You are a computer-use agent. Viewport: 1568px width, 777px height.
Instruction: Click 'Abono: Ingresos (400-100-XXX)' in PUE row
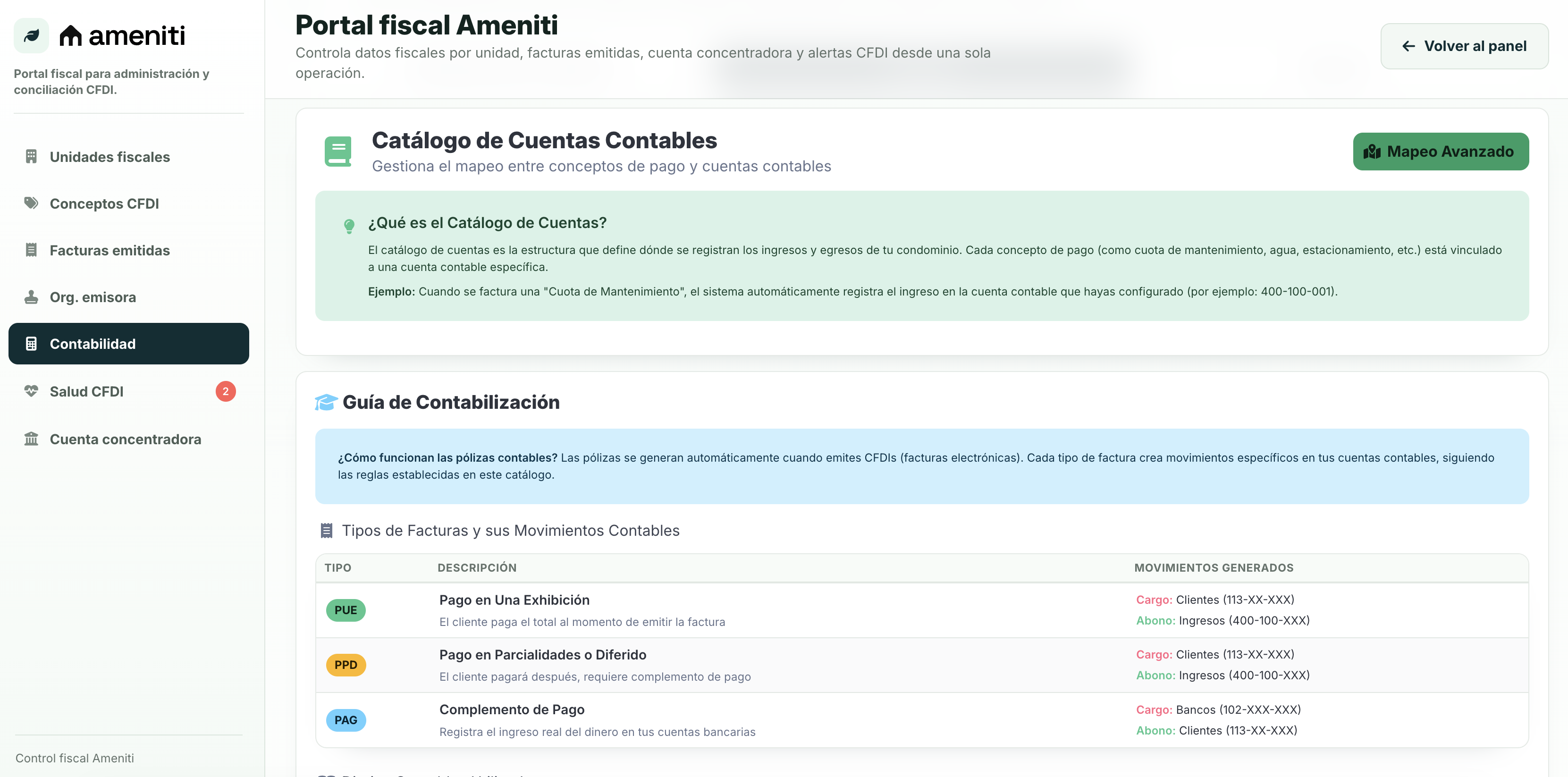(x=1223, y=620)
